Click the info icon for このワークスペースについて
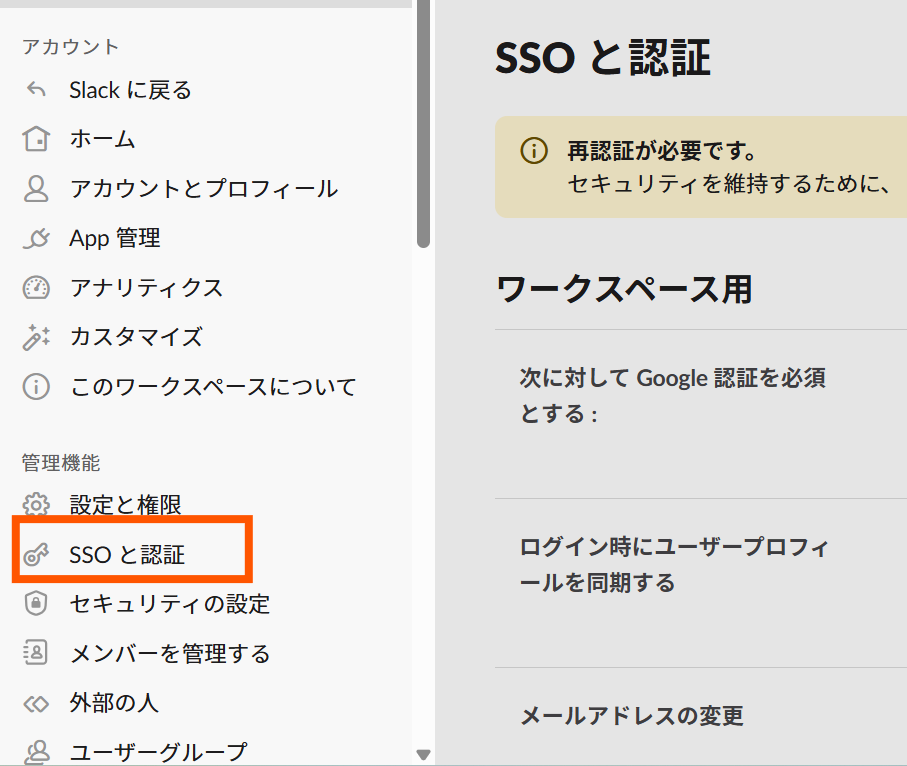Viewport: 907px width, 766px height. coord(36,386)
